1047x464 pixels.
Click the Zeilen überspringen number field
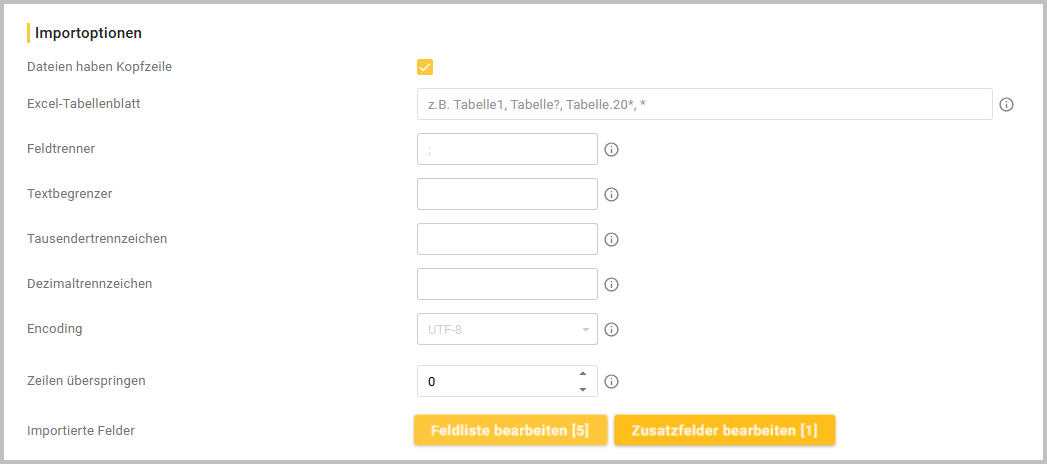point(495,381)
